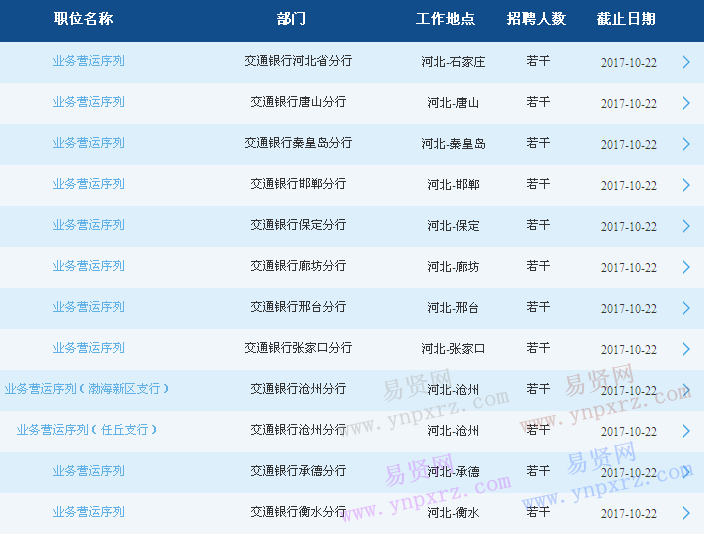Select the 工作地点 column header
This screenshot has height=544, width=704.
click(445, 20)
